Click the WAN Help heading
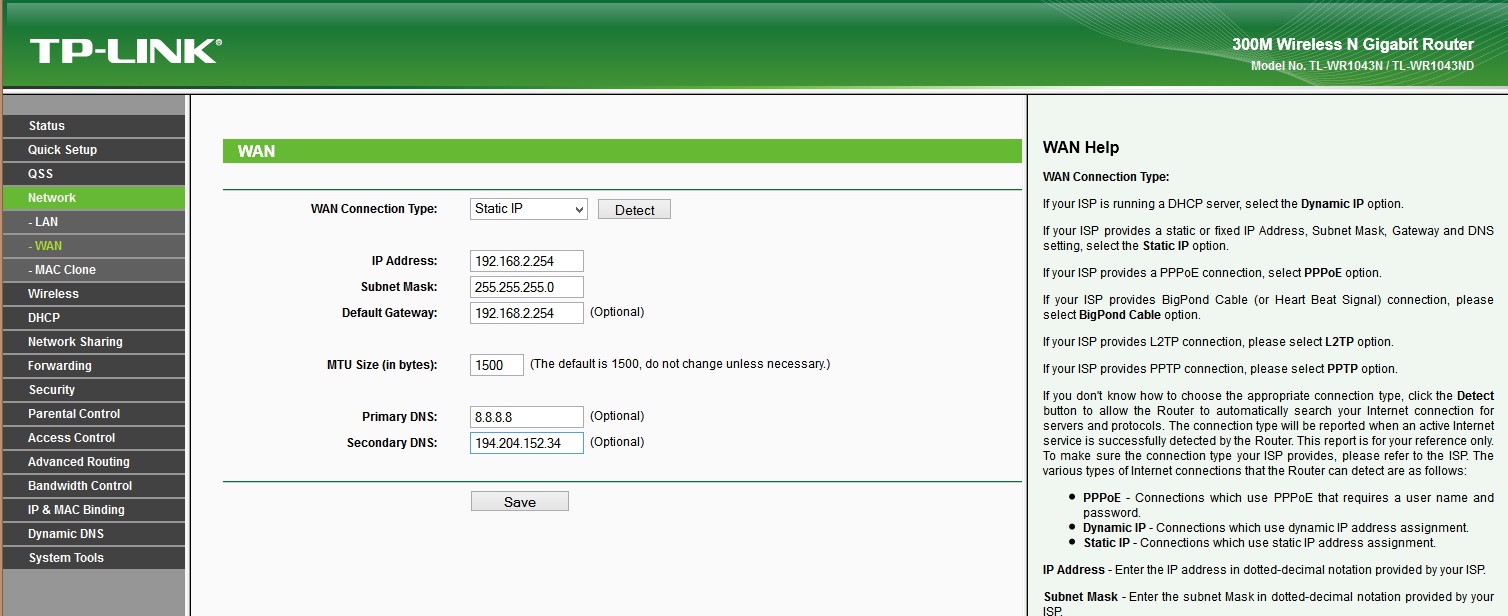Screen dimensions: 1508x616 1081,147
